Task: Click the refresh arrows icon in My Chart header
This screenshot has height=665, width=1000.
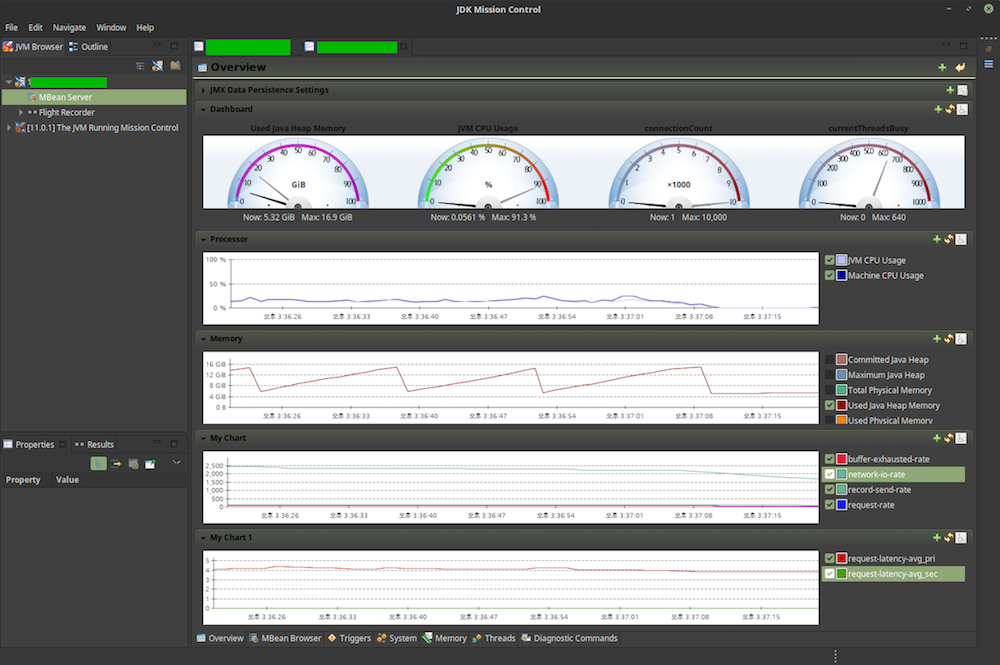Action: click(x=949, y=438)
